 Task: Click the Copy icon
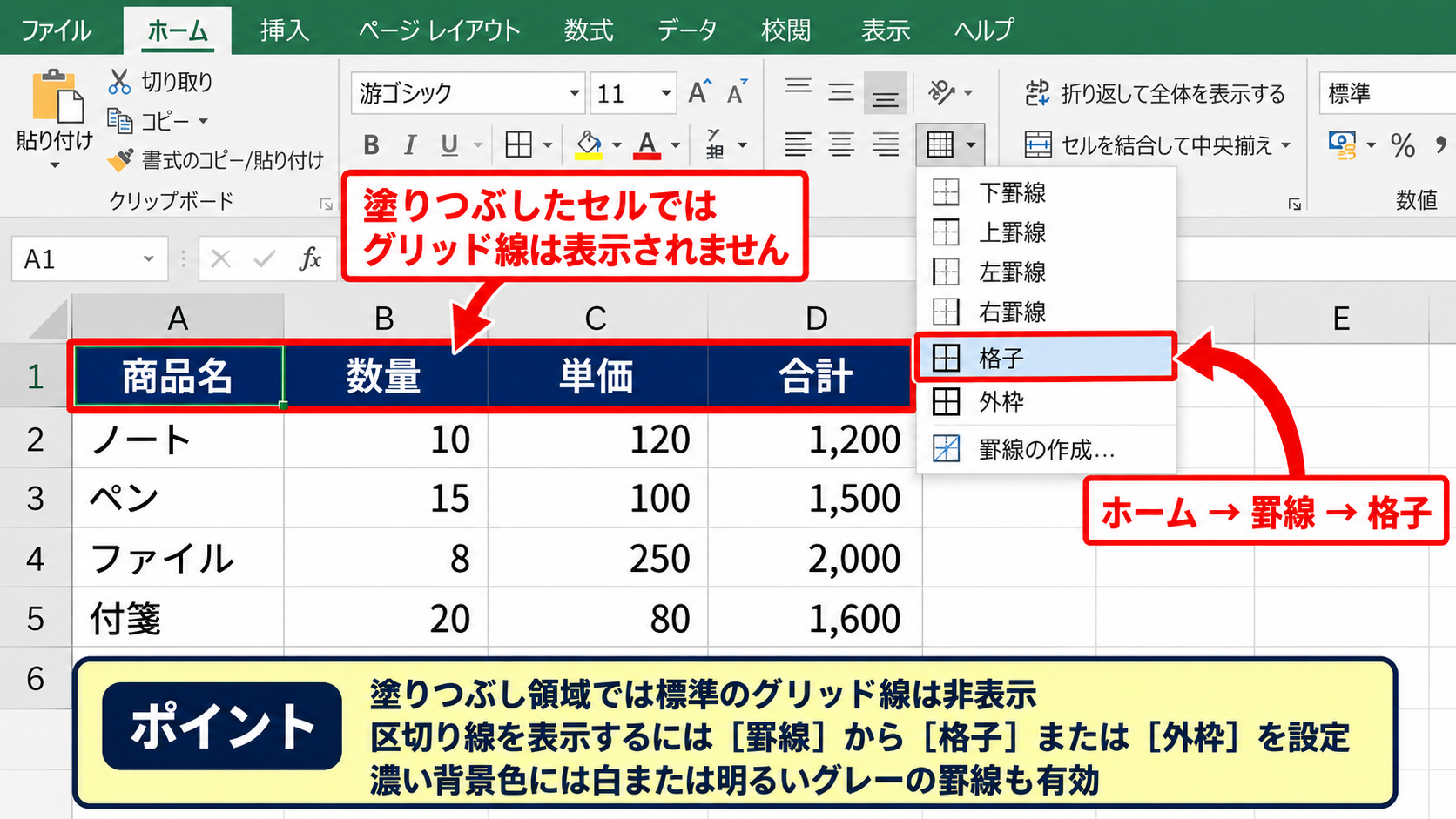(x=119, y=120)
